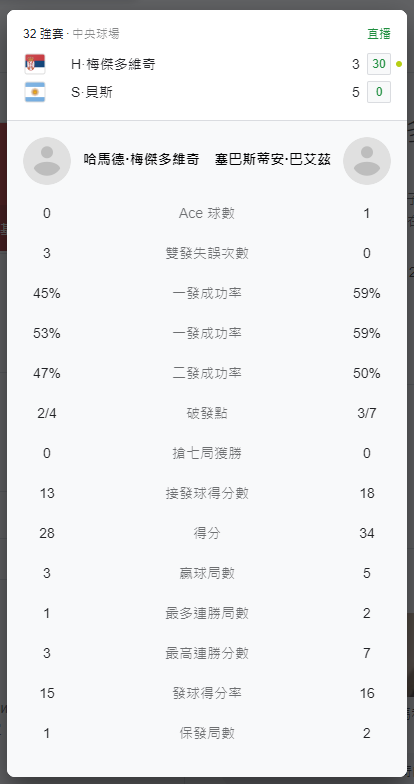Image resolution: width=414 pixels, height=784 pixels.
Task: Click the 破發點 stat label
Action: [207, 414]
